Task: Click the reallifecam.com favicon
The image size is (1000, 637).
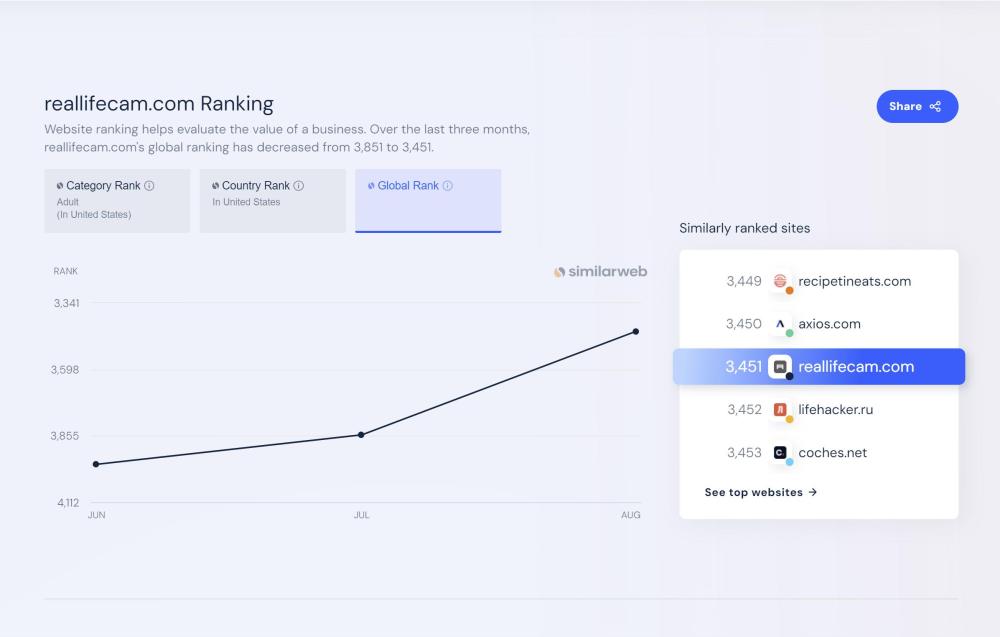Action: pyautogui.click(x=780, y=367)
